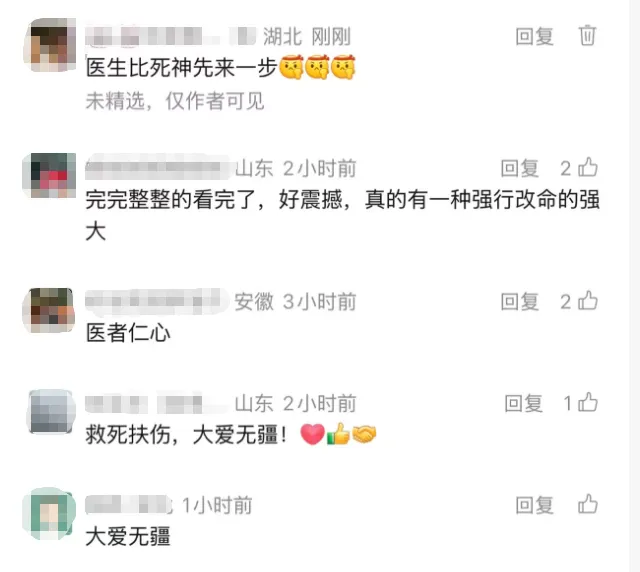Like the comment '完完整整的看完了'

tap(588, 168)
